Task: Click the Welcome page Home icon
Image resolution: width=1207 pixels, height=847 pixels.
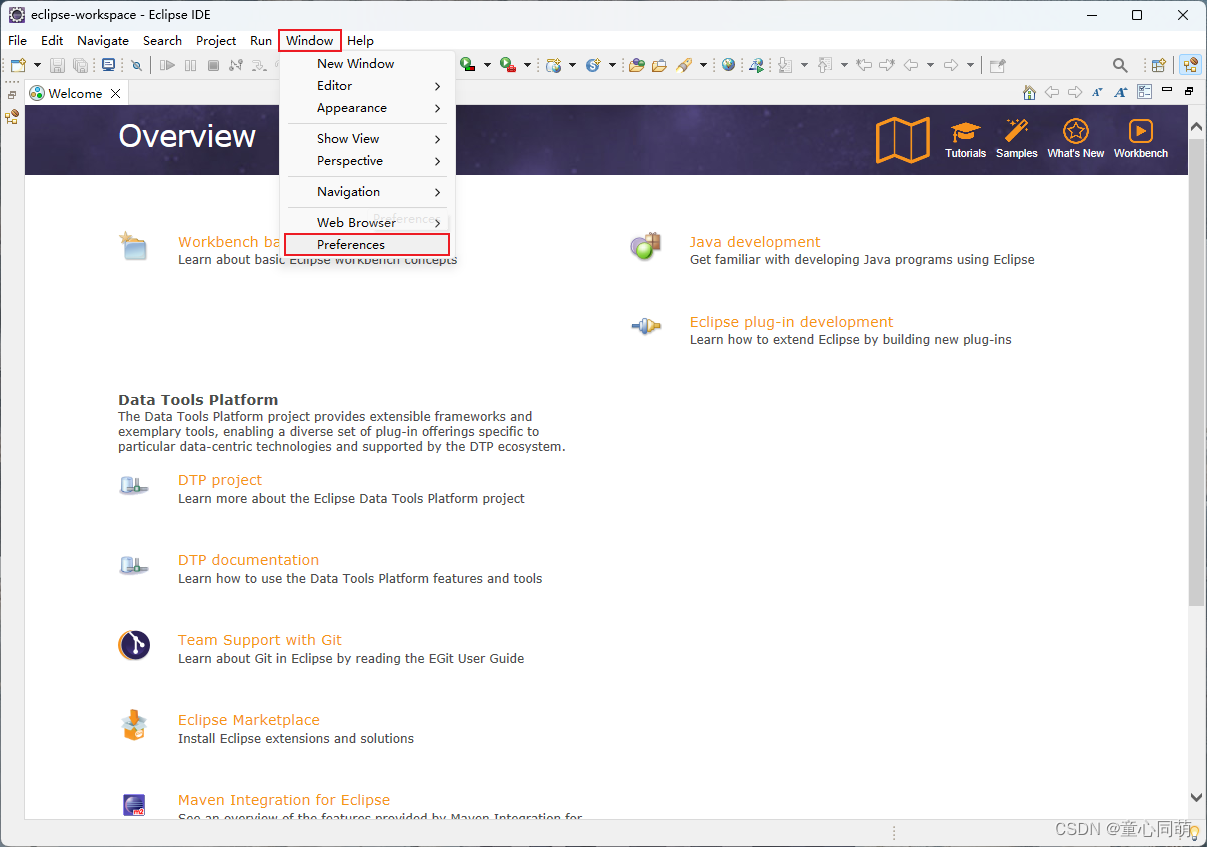Action: point(1029,92)
